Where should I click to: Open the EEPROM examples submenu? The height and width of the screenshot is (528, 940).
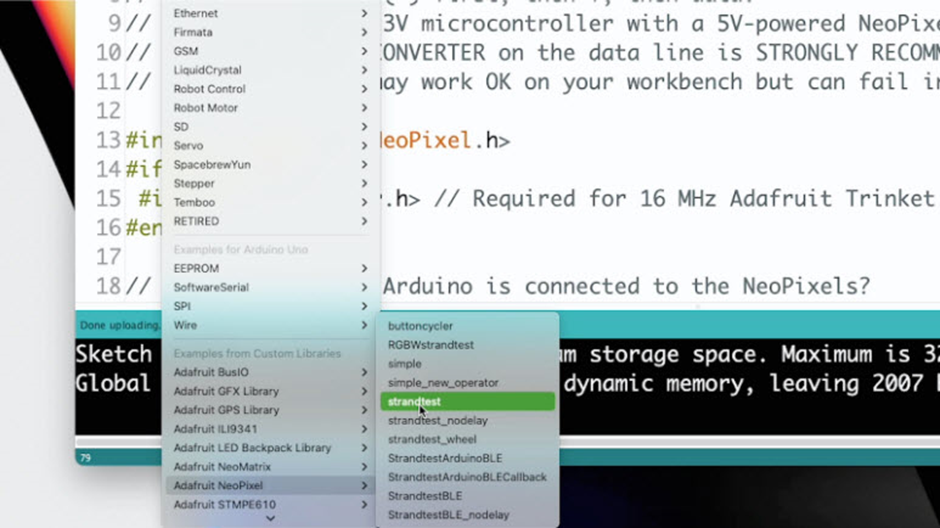click(x=270, y=268)
